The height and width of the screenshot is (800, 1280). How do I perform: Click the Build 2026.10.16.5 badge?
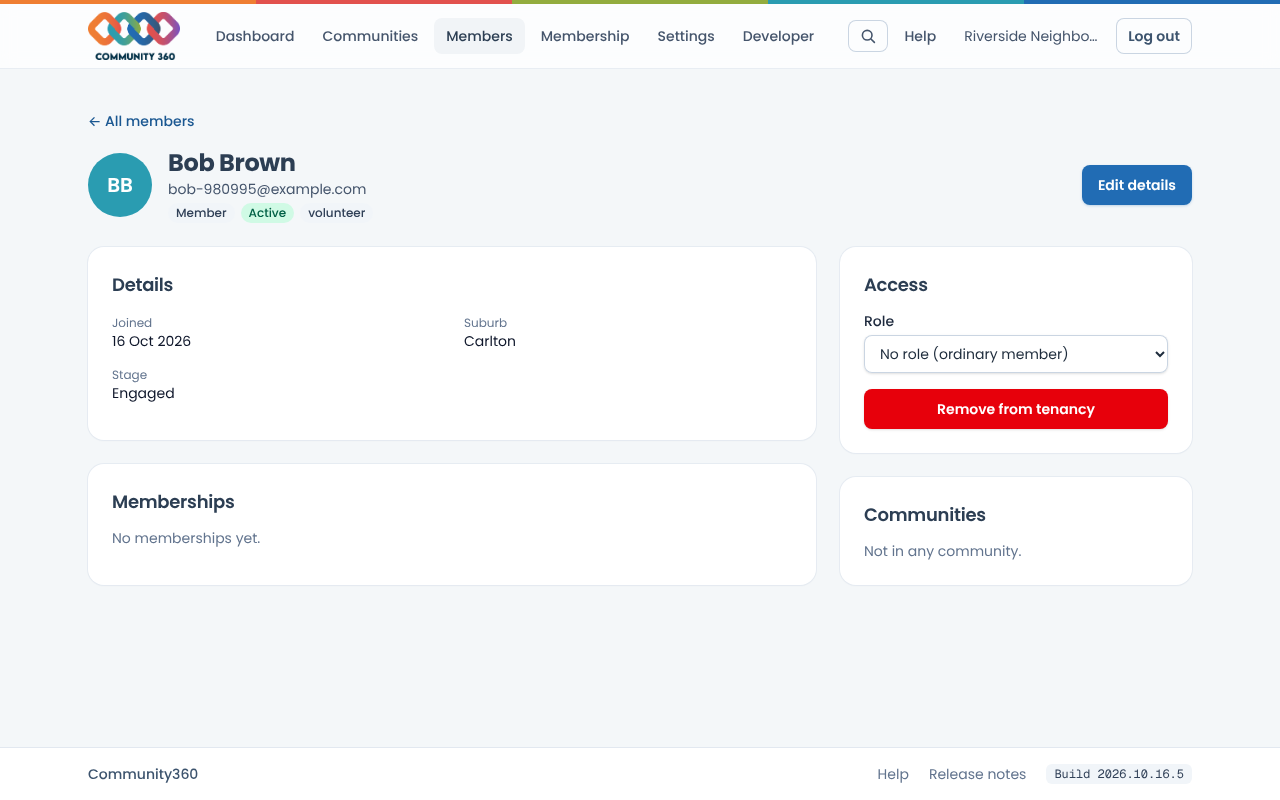pyautogui.click(x=1119, y=774)
